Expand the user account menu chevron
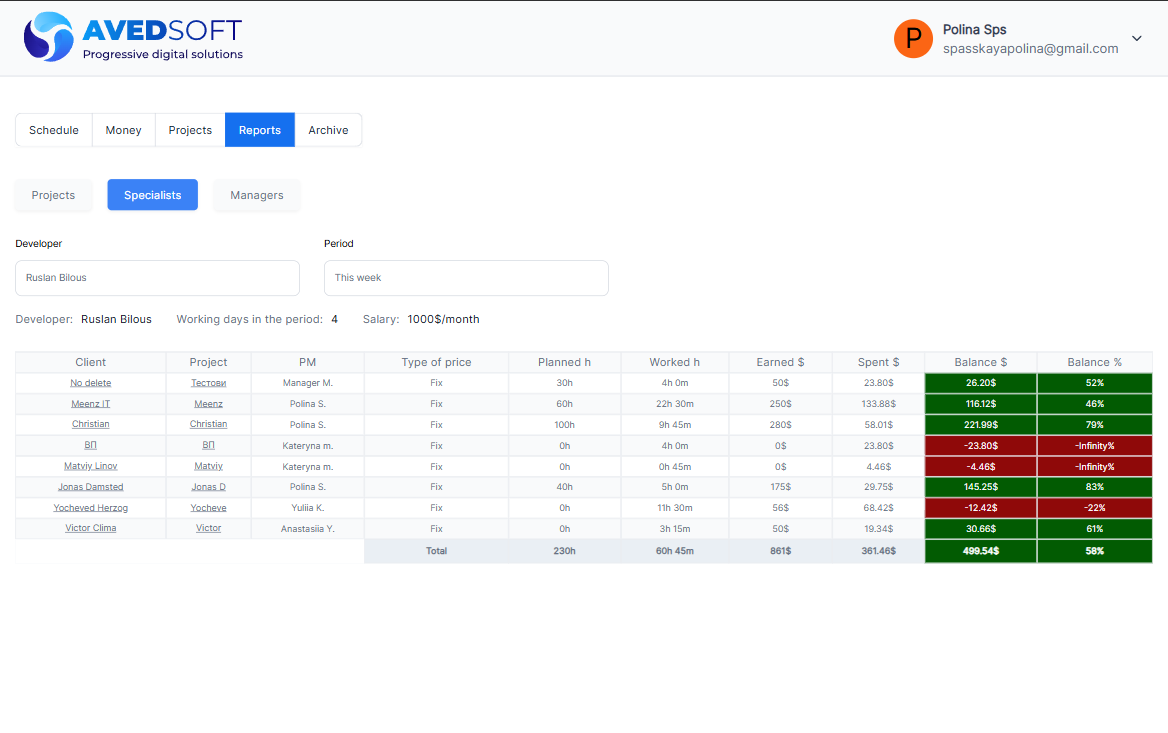Screen dimensions: 1168x733 1136,39
